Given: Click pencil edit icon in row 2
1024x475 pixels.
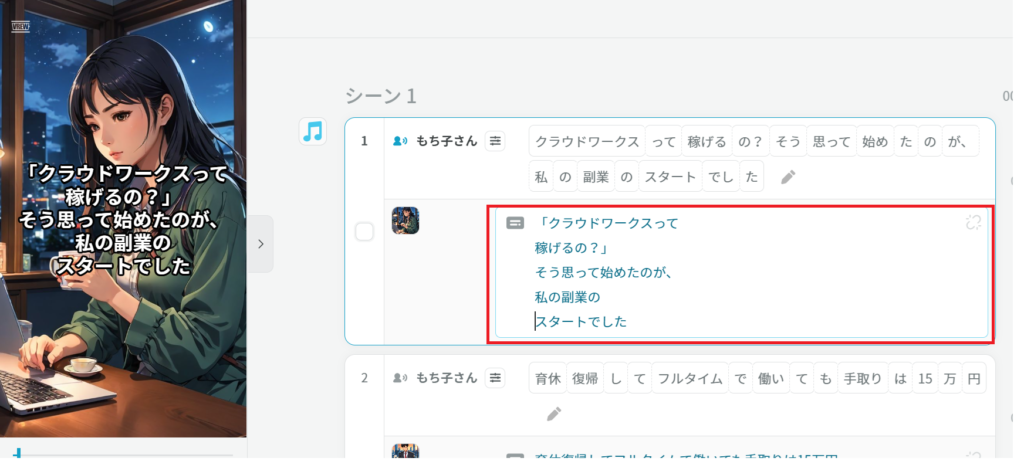Looking at the screenshot, I should [554, 414].
